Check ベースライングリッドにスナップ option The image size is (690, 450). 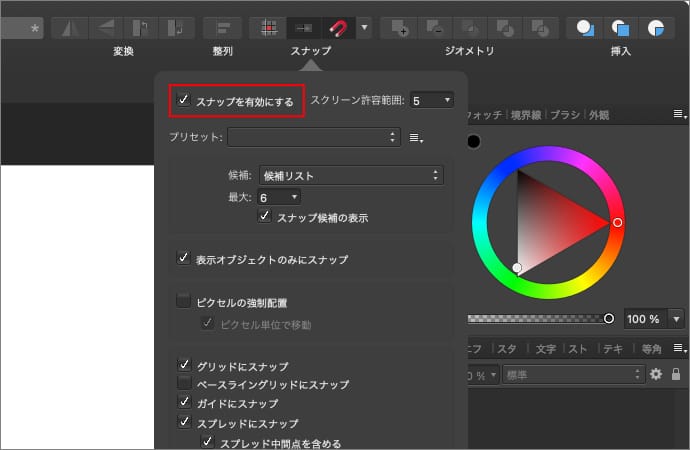point(184,384)
